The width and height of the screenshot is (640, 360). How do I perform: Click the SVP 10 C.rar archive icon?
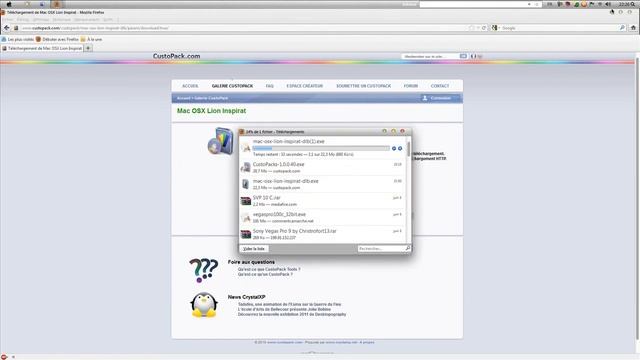(x=246, y=201)
